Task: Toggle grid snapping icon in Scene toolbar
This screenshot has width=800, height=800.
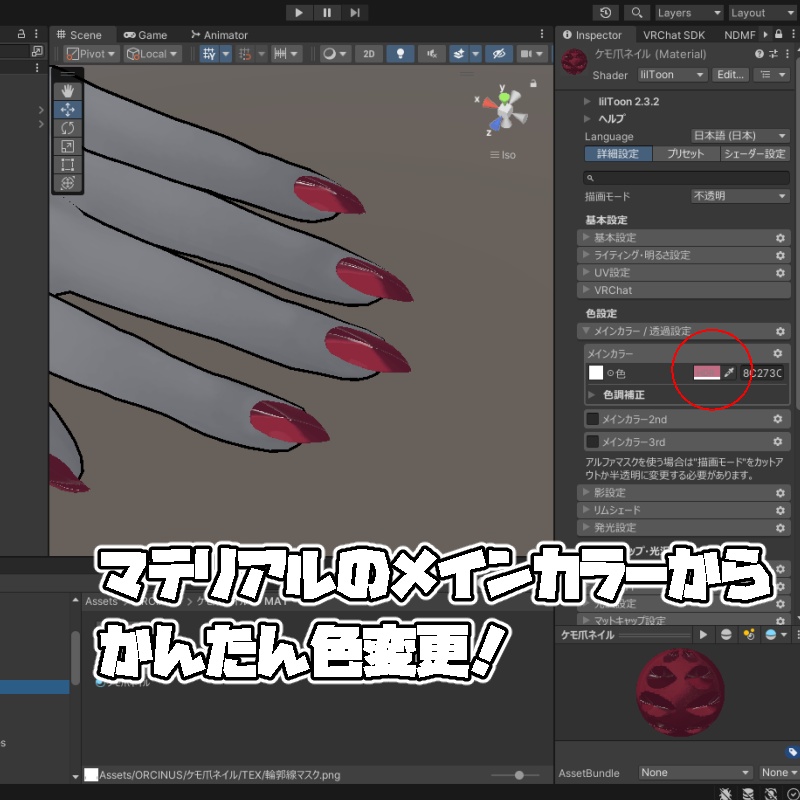Action: 245,54
